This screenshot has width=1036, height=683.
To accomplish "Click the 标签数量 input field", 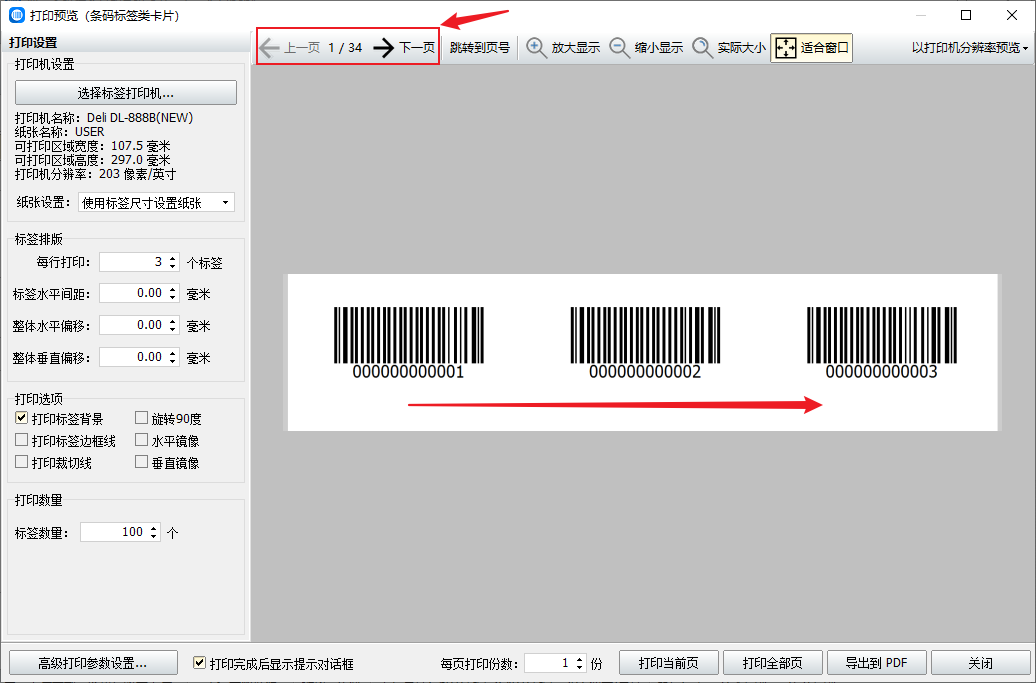I will (x=114, y=532).
